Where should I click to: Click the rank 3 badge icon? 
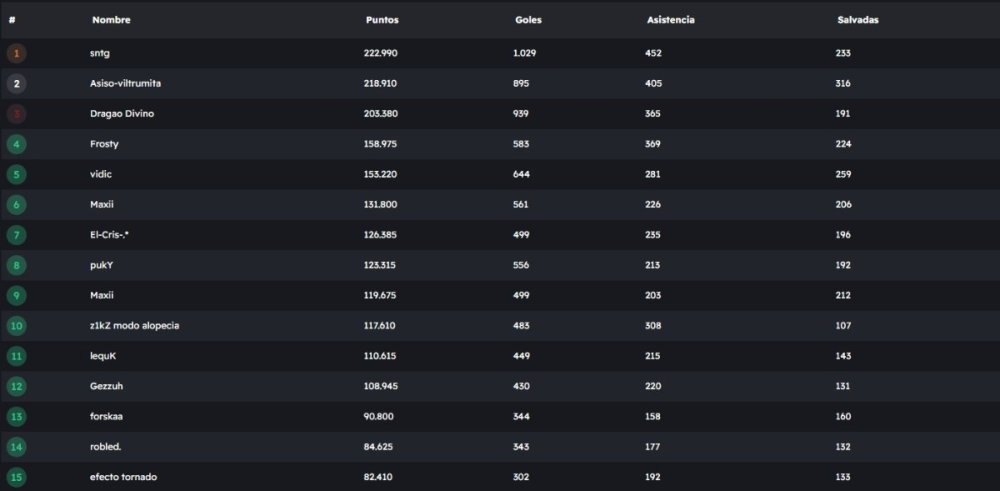click(x=16, y=114)
